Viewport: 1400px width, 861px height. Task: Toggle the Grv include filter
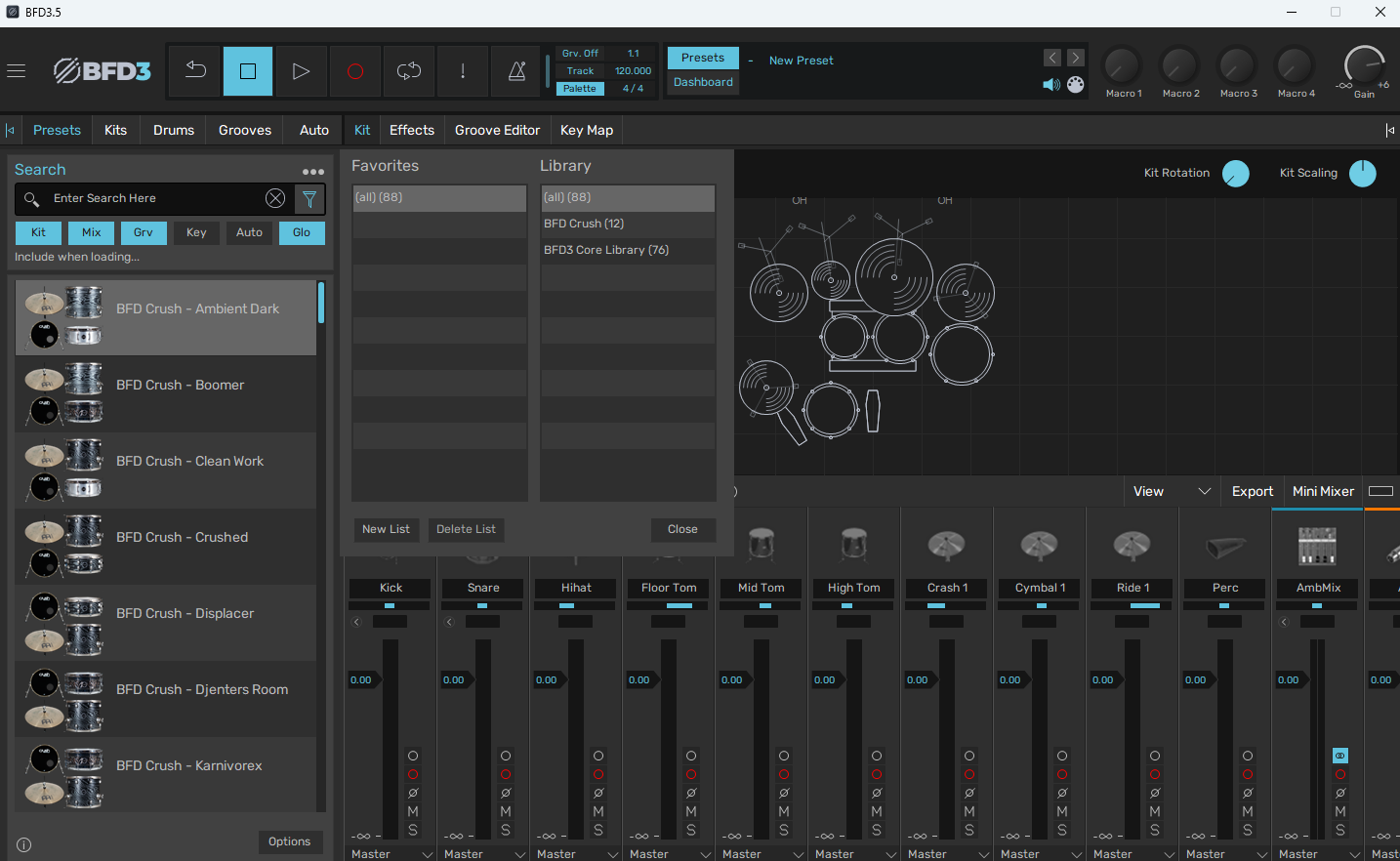(144, 232)
